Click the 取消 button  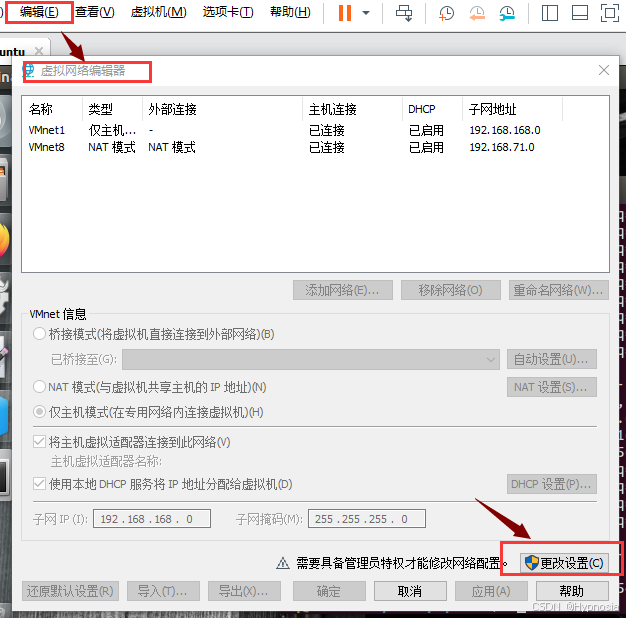coord(410,591)
